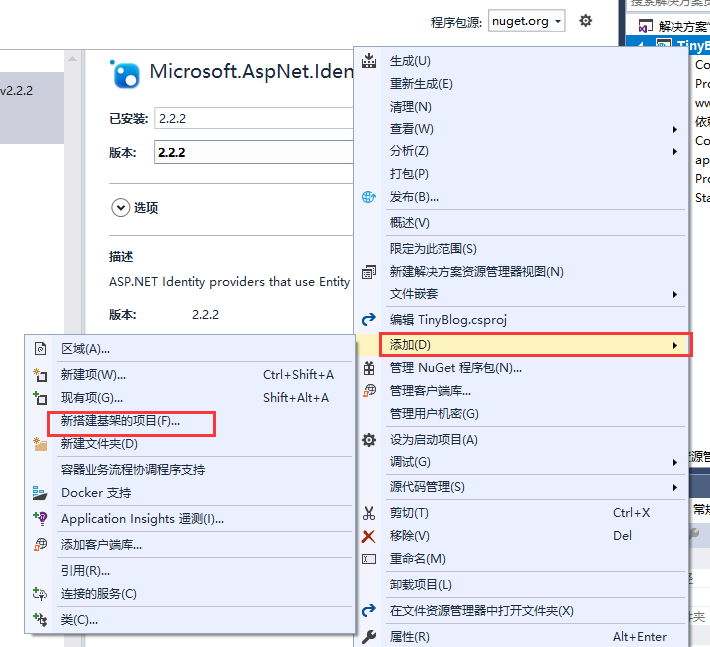710x647 pixels.
Task: Click the red X icon beside 移除(V)
Action: pos(369,536)
